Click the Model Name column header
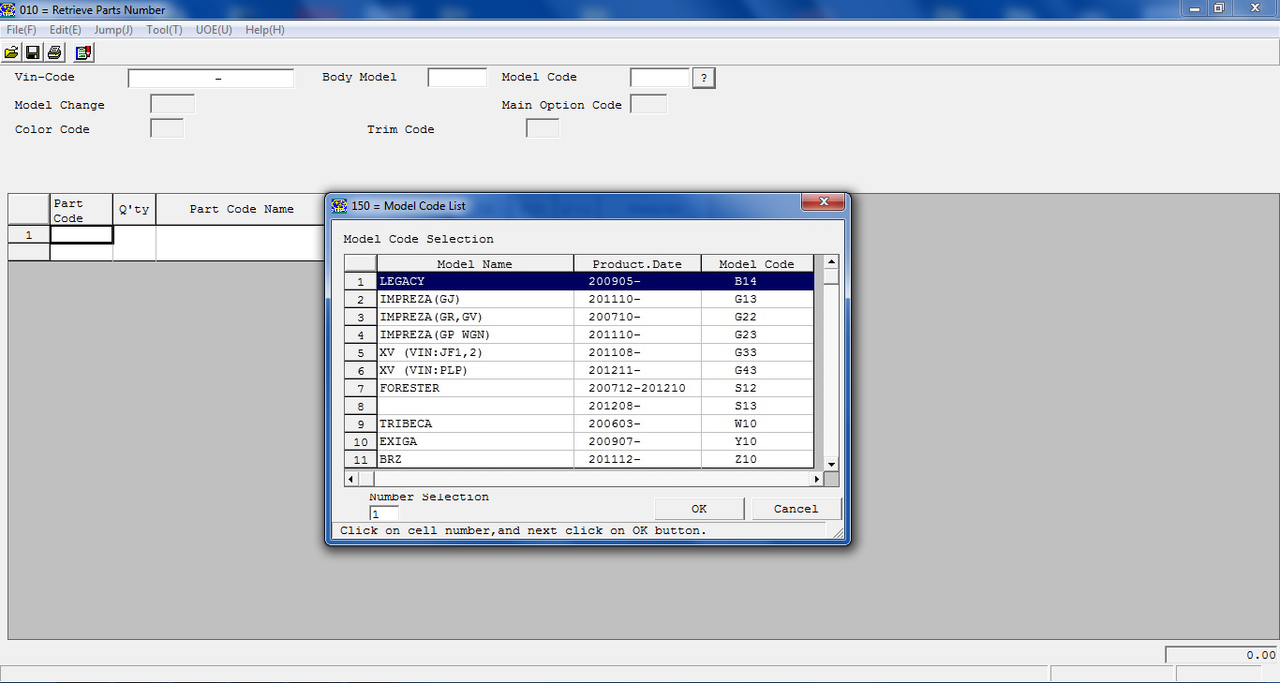The width and height of the screenshot is (1280, 683). pos(475,264)
